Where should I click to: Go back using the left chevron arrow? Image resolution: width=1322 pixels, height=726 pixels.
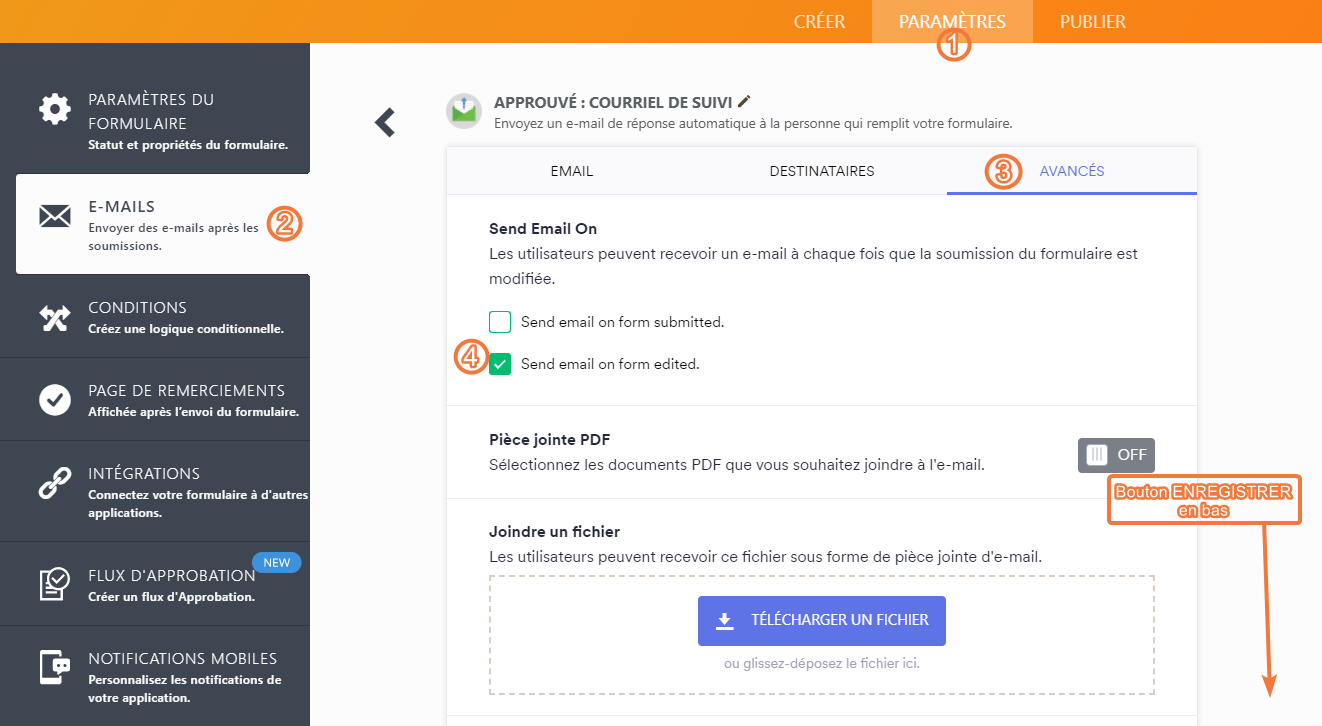coord(385,122)
